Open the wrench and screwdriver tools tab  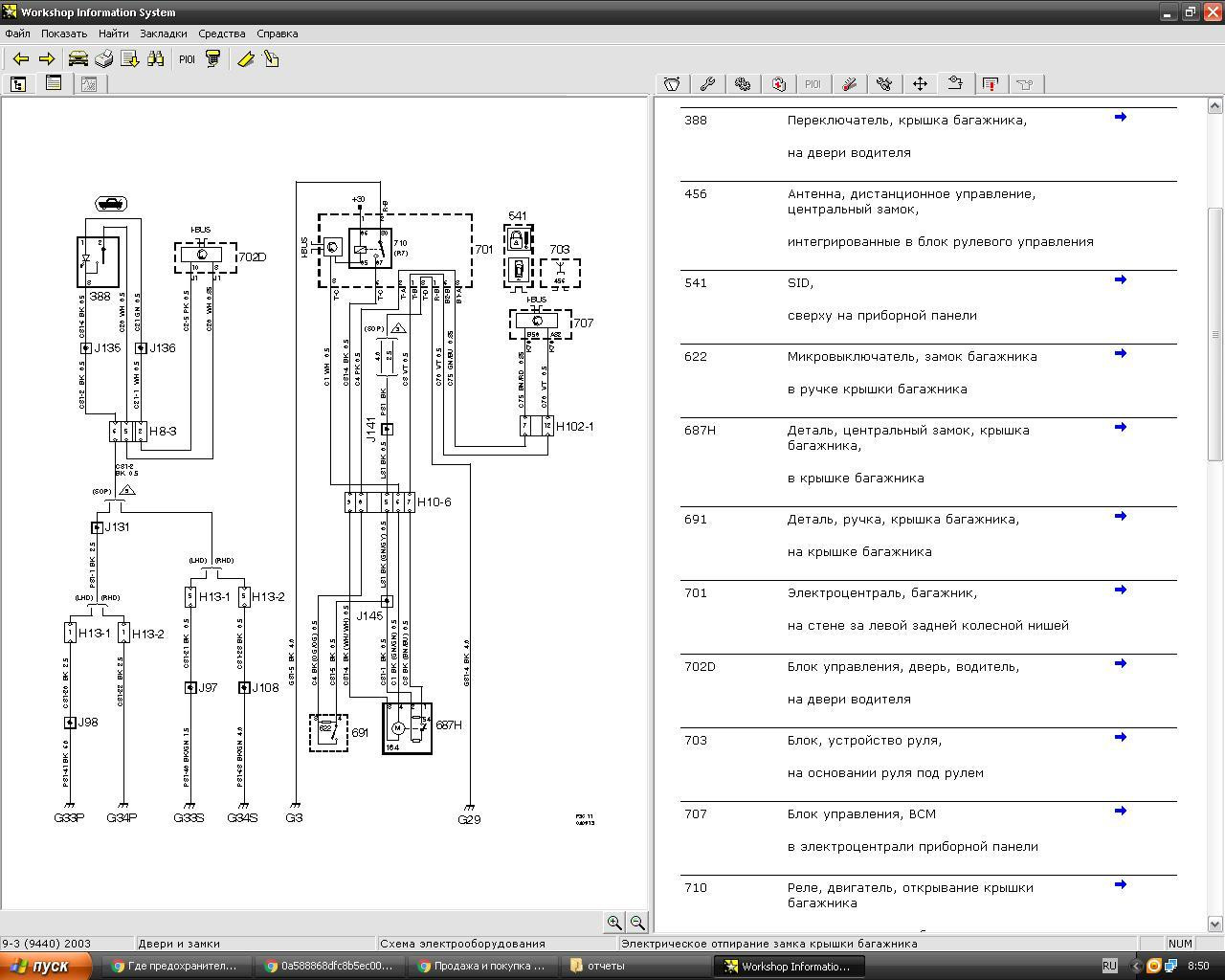pyautogui.click(x=884, y=84)
